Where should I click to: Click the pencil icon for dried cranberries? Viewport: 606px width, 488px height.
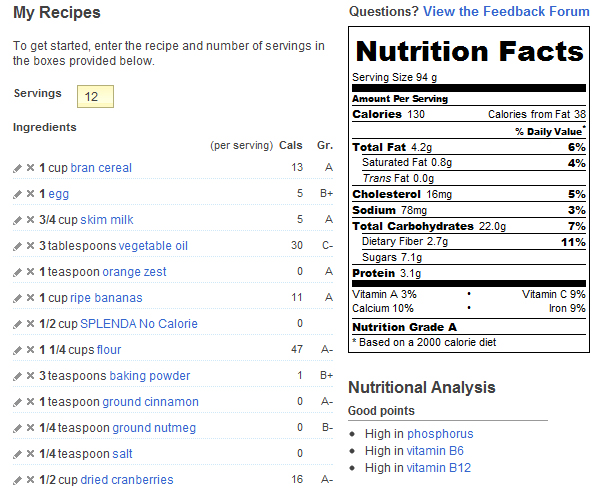pos(18,480)
